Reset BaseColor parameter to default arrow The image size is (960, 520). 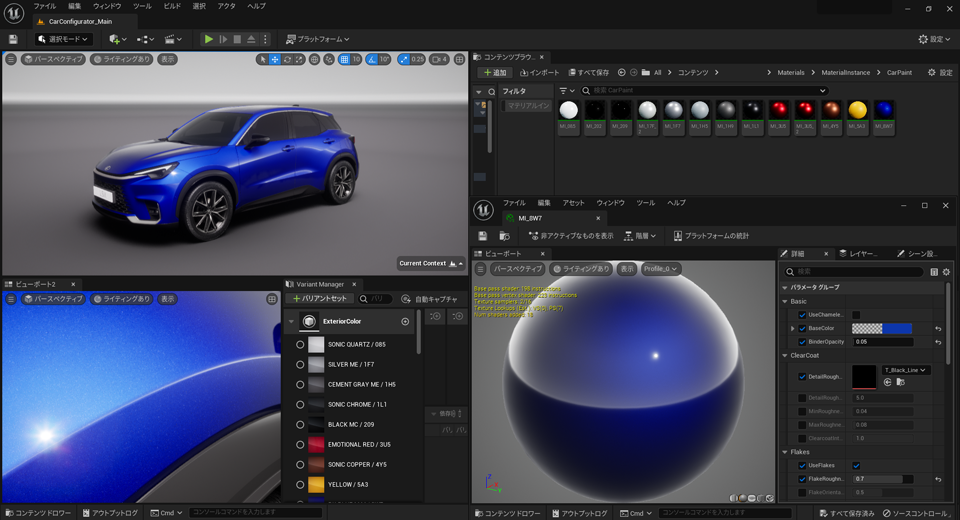click(938, 328)
